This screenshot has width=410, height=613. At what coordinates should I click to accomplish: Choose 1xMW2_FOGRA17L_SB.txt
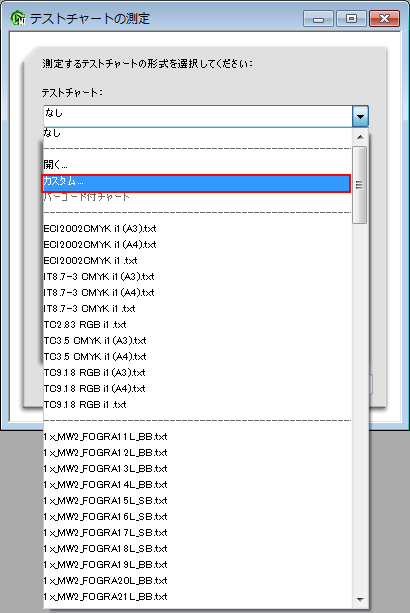197,532
